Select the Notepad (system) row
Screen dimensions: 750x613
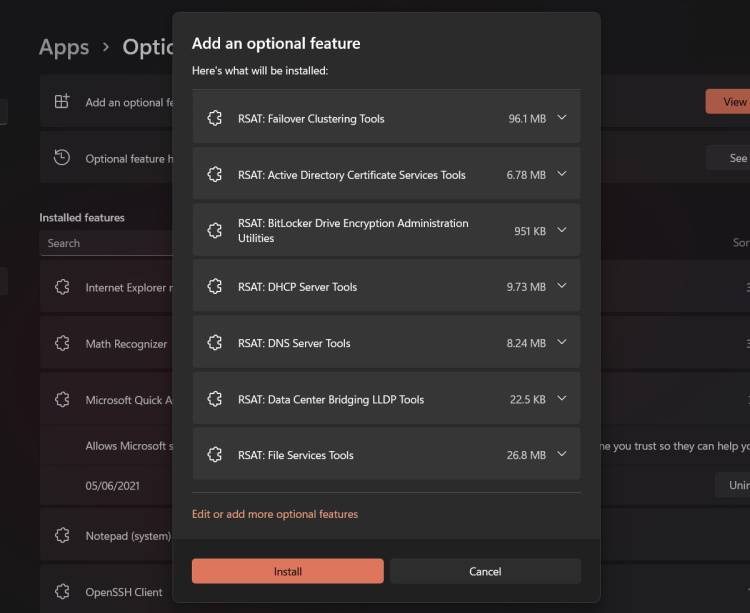click(x=106, y=536)
